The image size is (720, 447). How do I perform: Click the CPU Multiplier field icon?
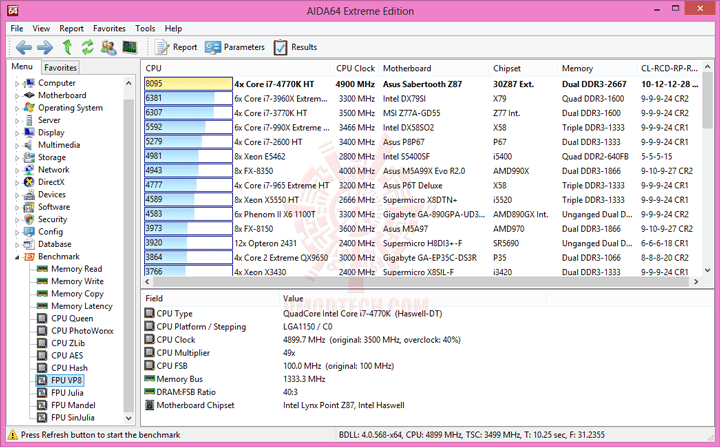point(149,352)
